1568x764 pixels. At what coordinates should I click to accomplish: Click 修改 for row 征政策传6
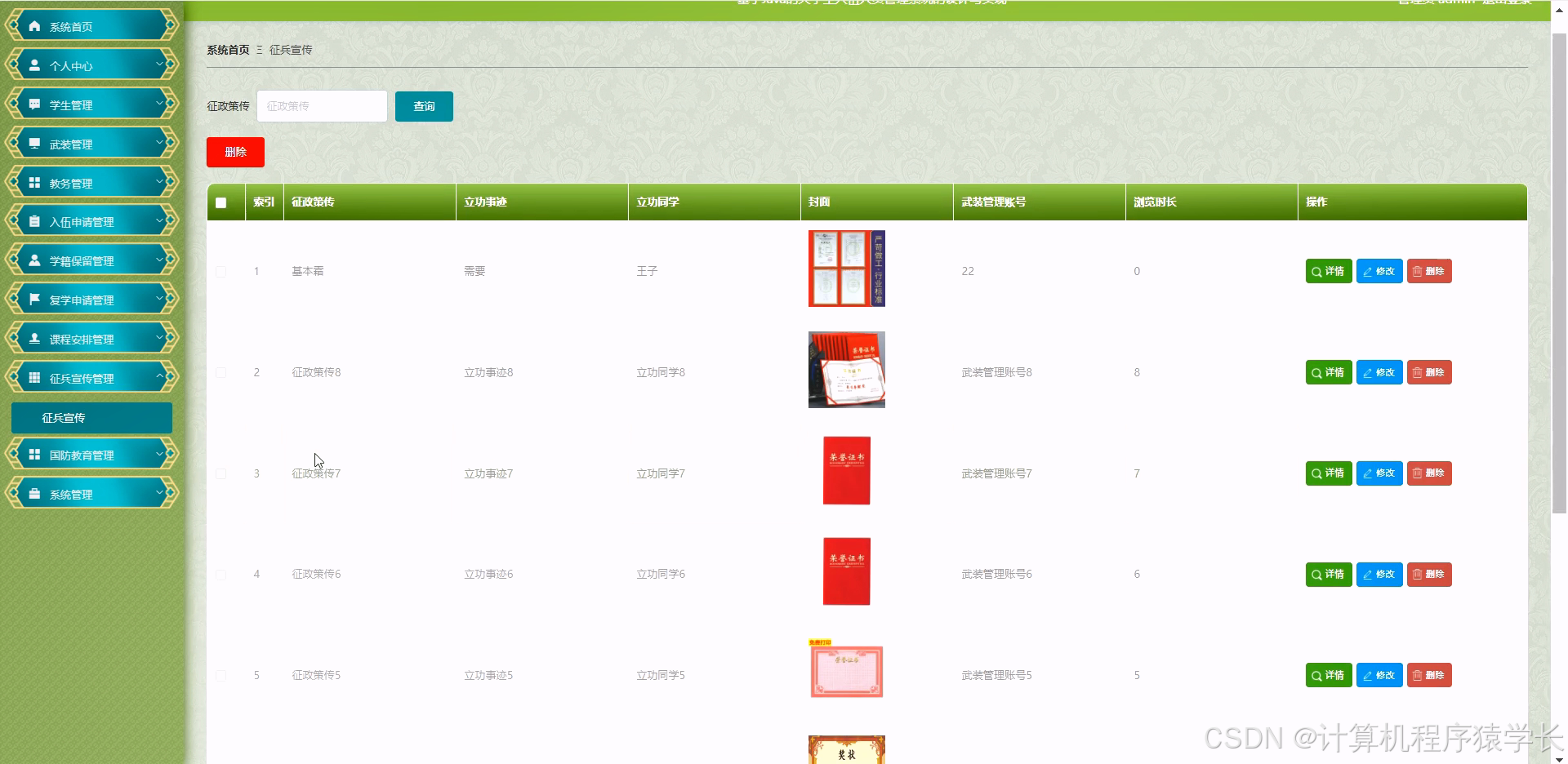tap(1379, 574)
